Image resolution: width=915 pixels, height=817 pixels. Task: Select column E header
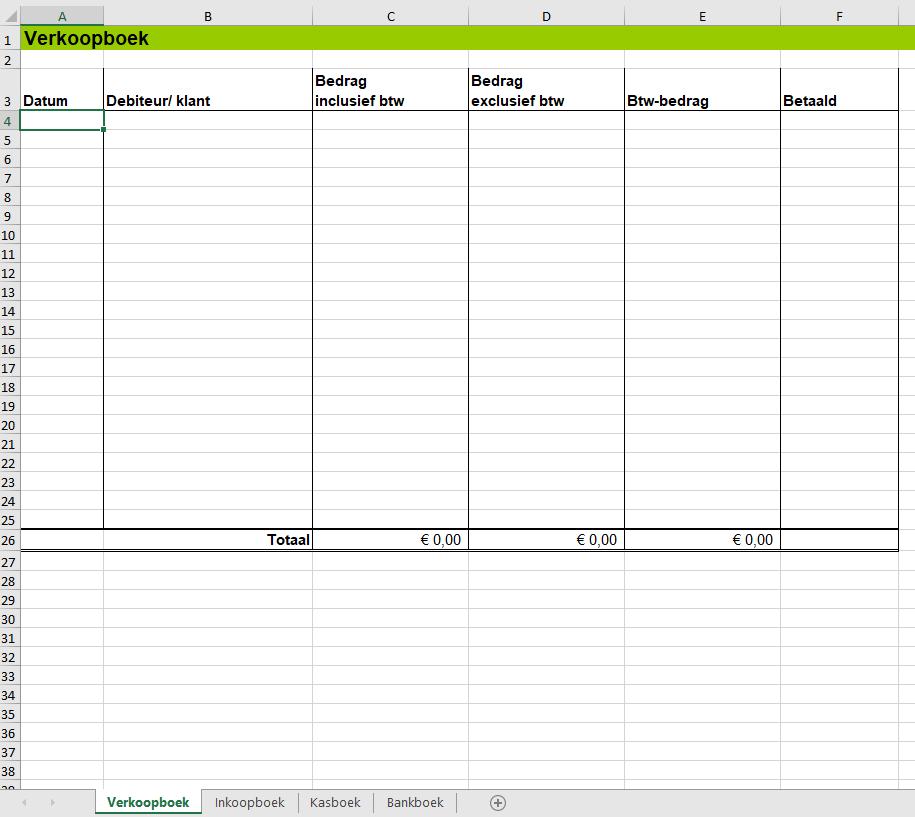(x=702, y=16)
